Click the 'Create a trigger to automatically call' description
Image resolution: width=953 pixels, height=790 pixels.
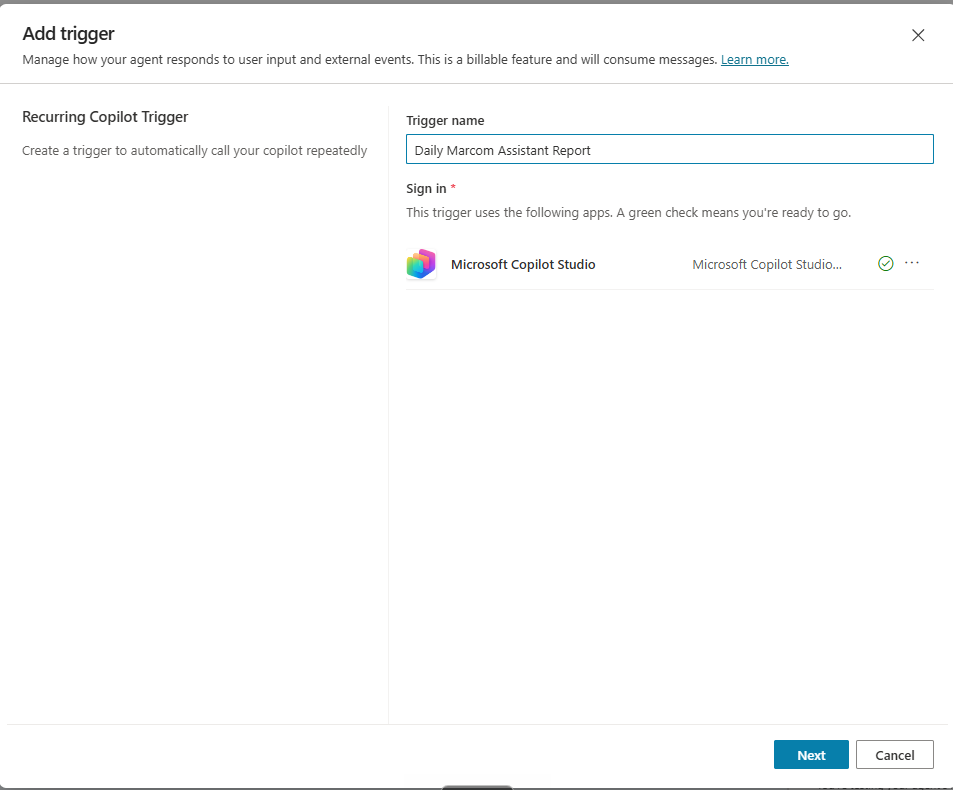pyautogui.click(x=194, y=151)
